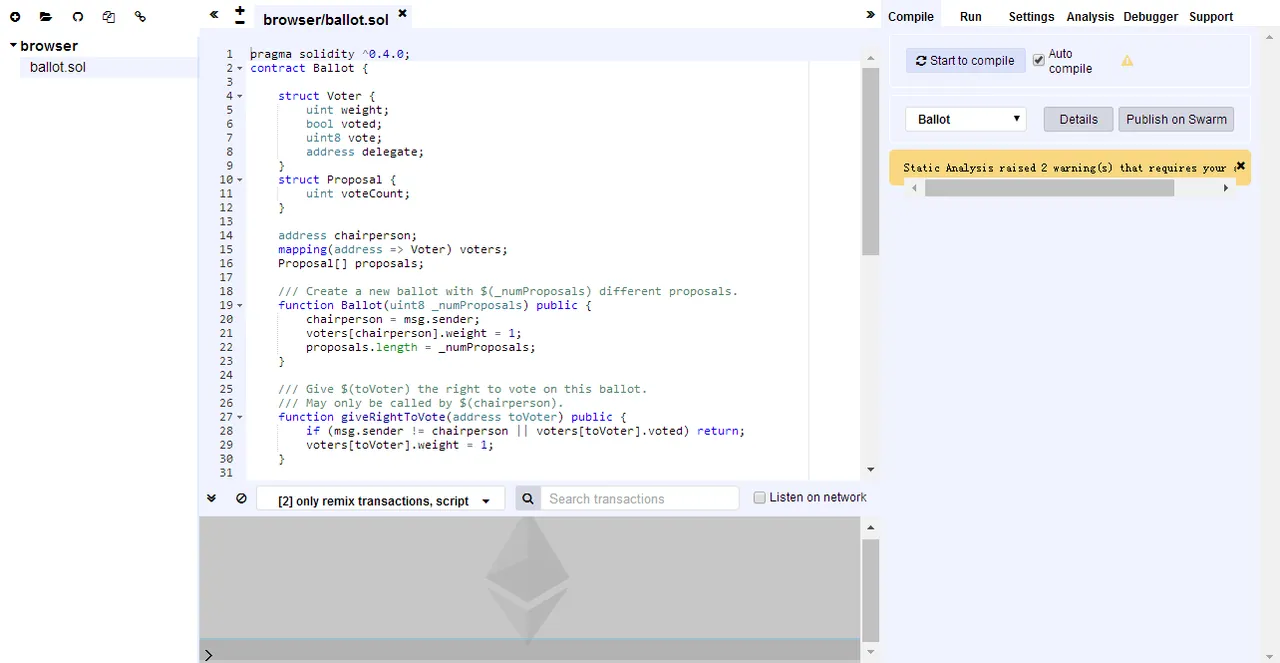Image resolution: width=1280 pixels, height=663 pixels.
Task: Open the Support tab
Action: 1211,17
